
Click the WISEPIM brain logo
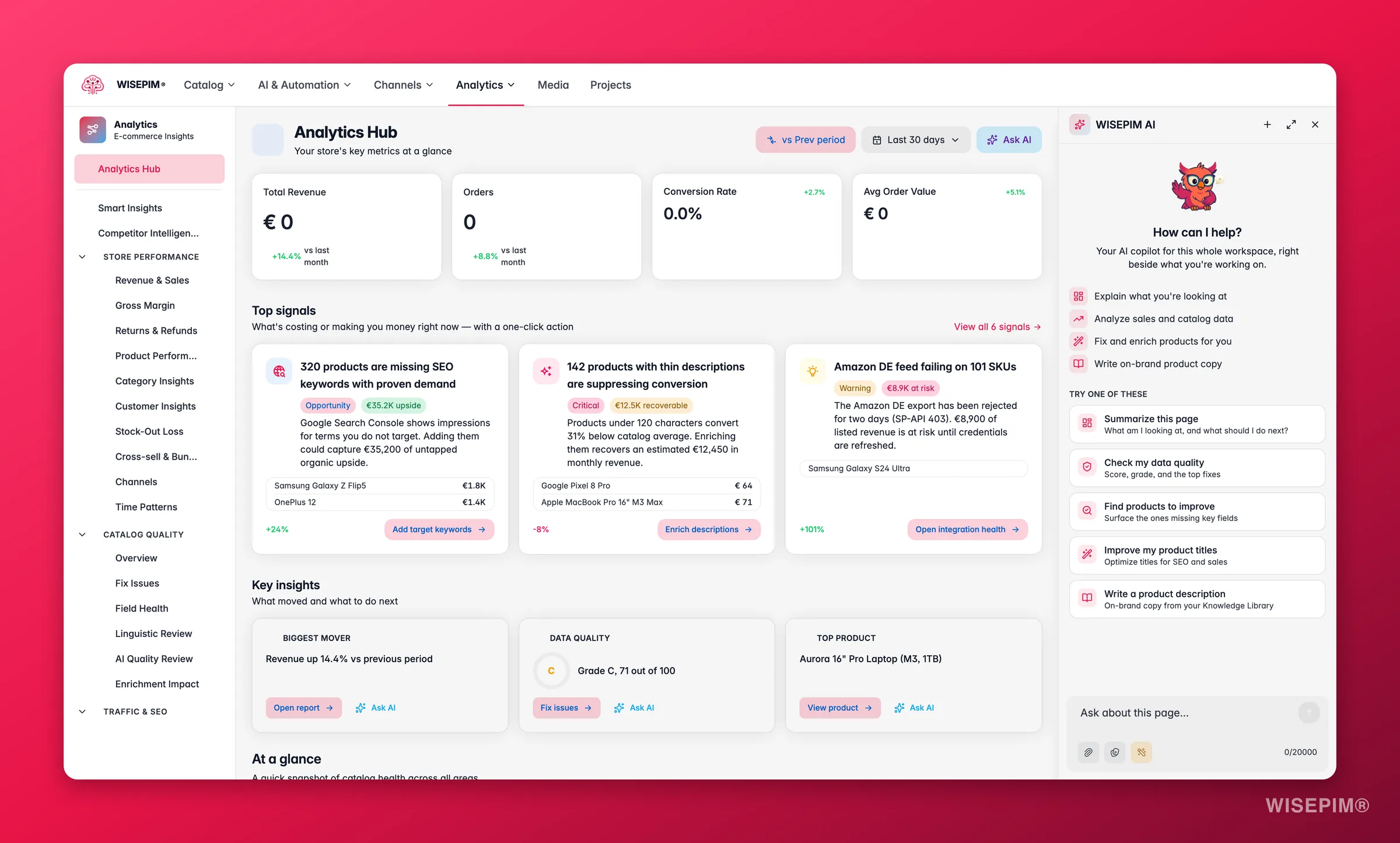[92, 85]
